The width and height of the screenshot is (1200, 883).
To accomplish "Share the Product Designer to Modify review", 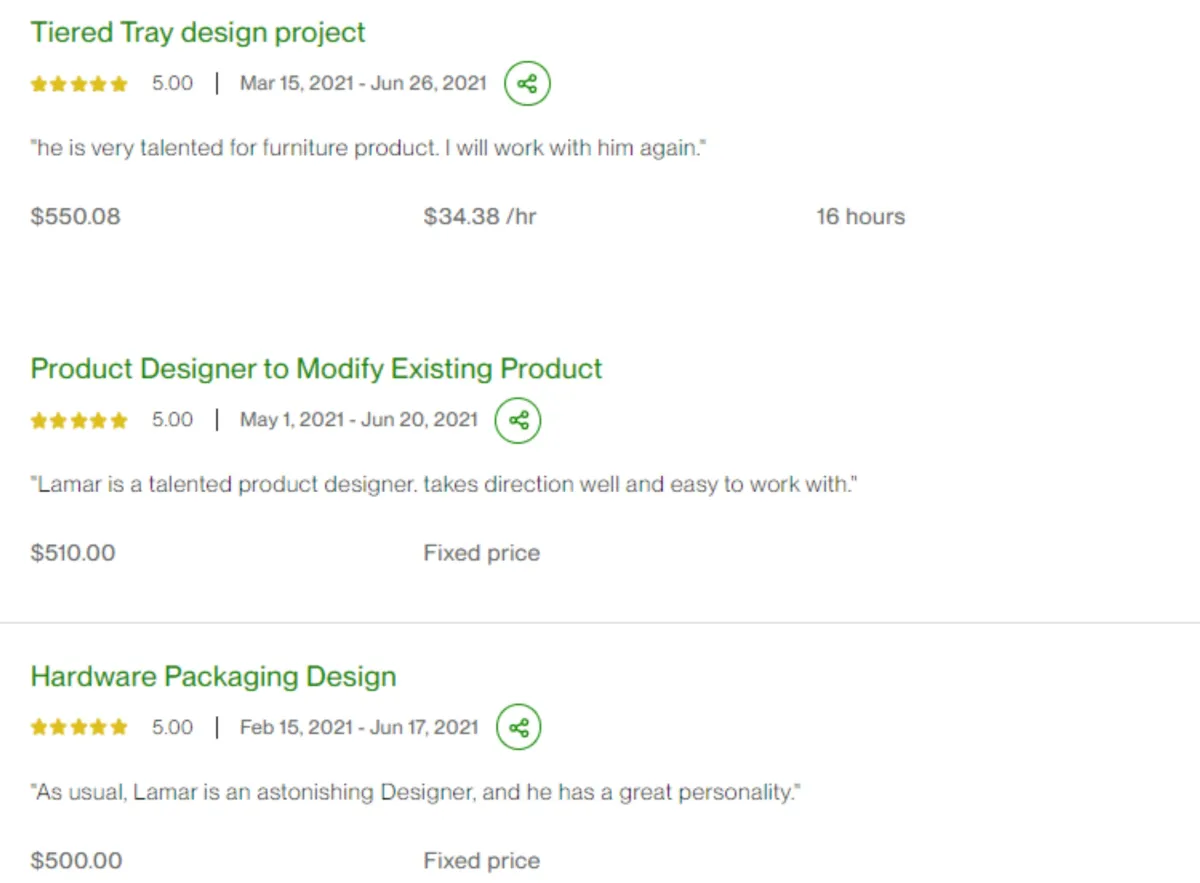I will click(x=518, y=420).
